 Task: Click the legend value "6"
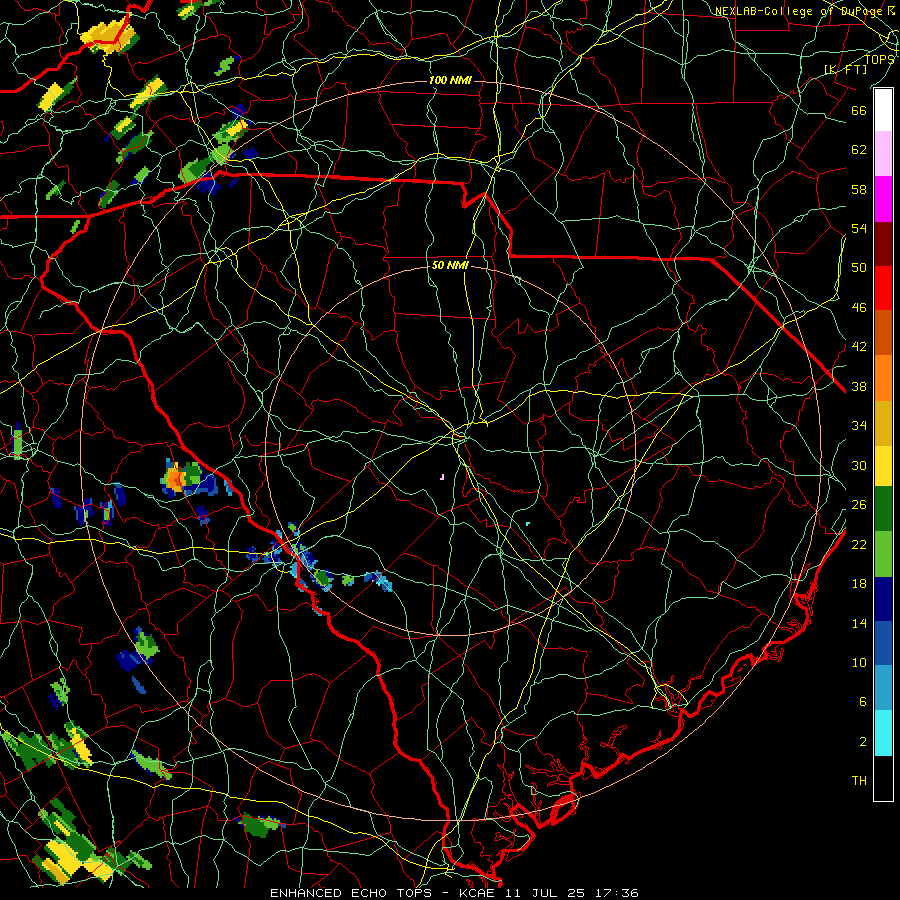(x=863, y=702)
